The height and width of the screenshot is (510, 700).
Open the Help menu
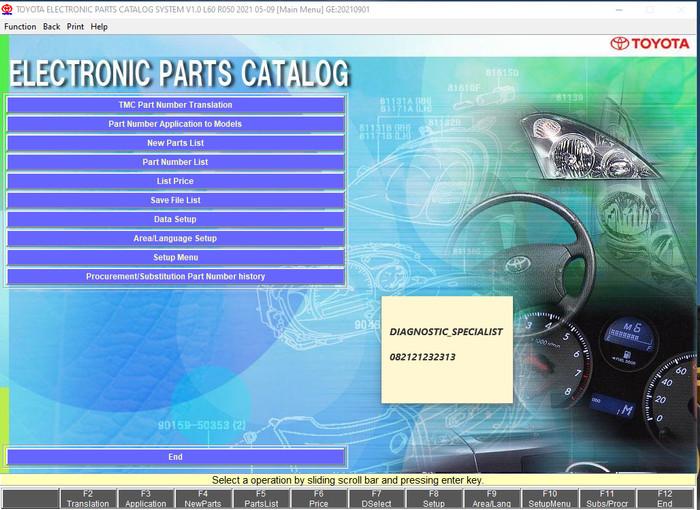click(x=99, y=27)
